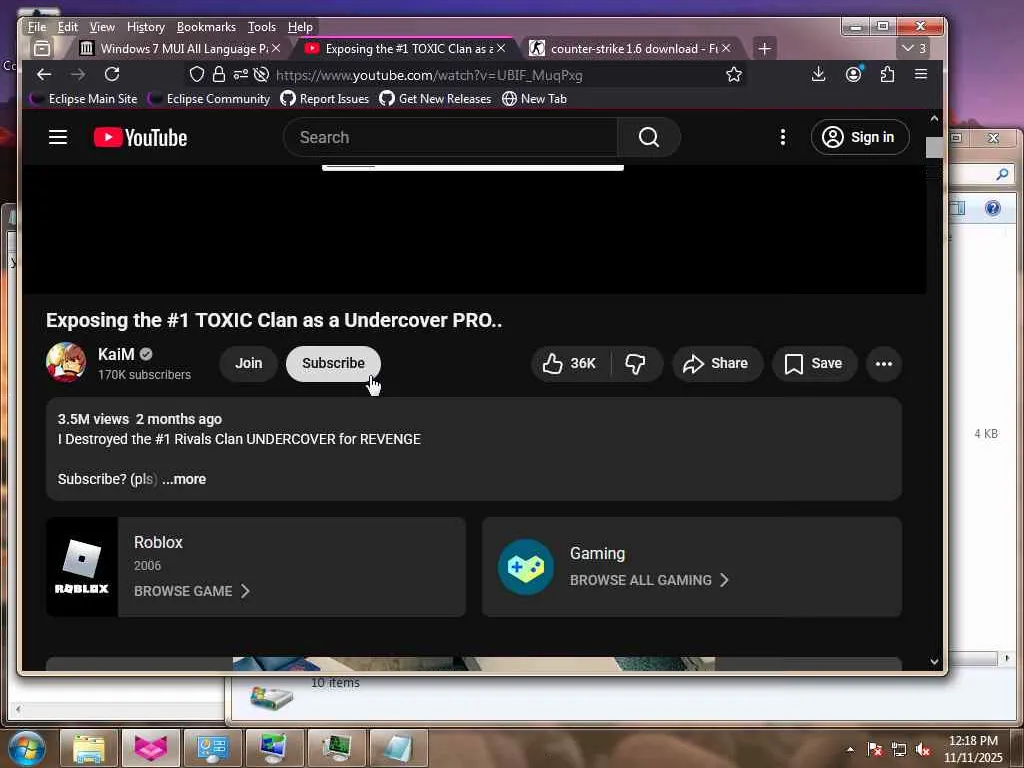Open New Tab bookmark

pyautogui.click(x=534, y=99)
